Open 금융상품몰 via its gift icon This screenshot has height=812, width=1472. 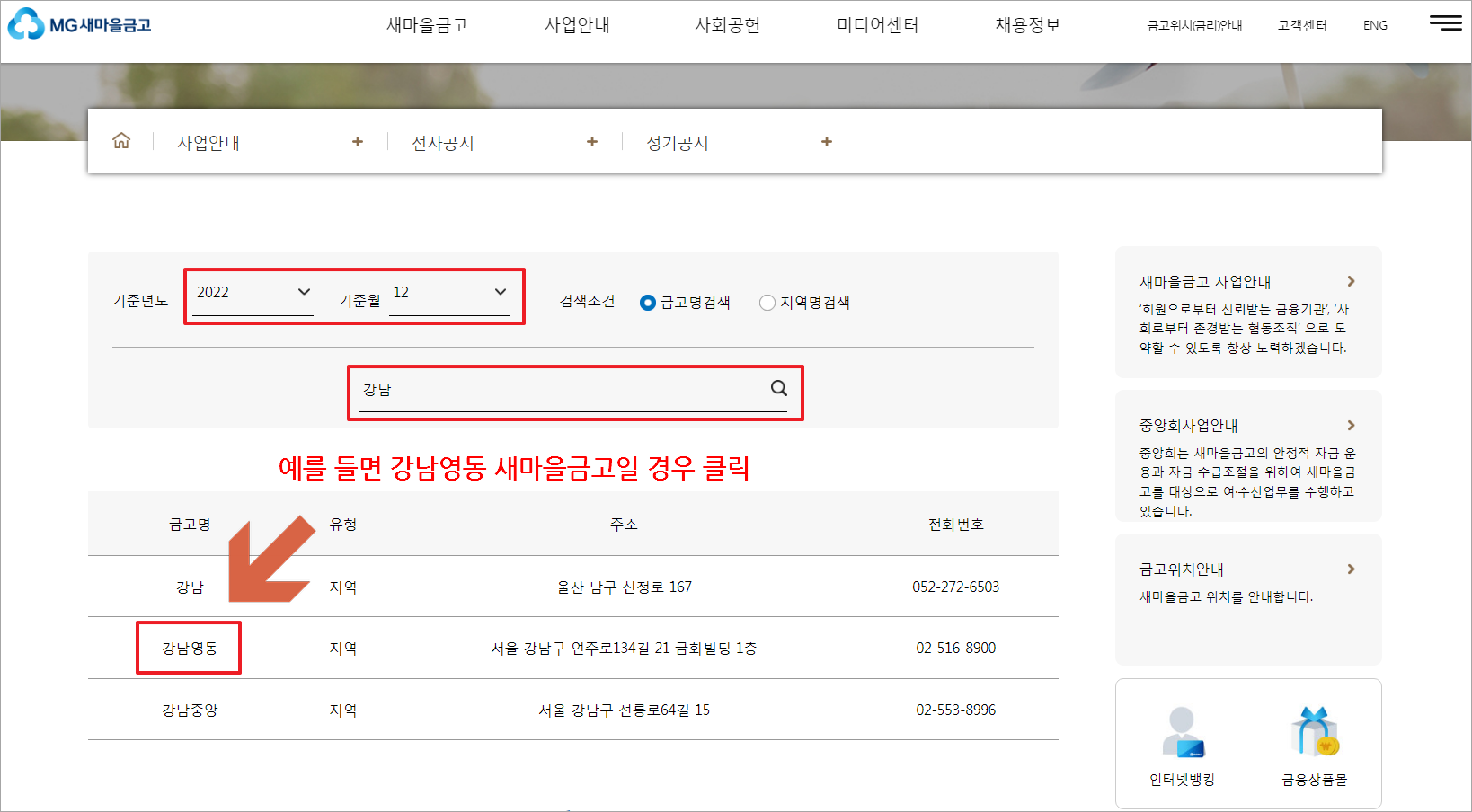click(1314, 732)
